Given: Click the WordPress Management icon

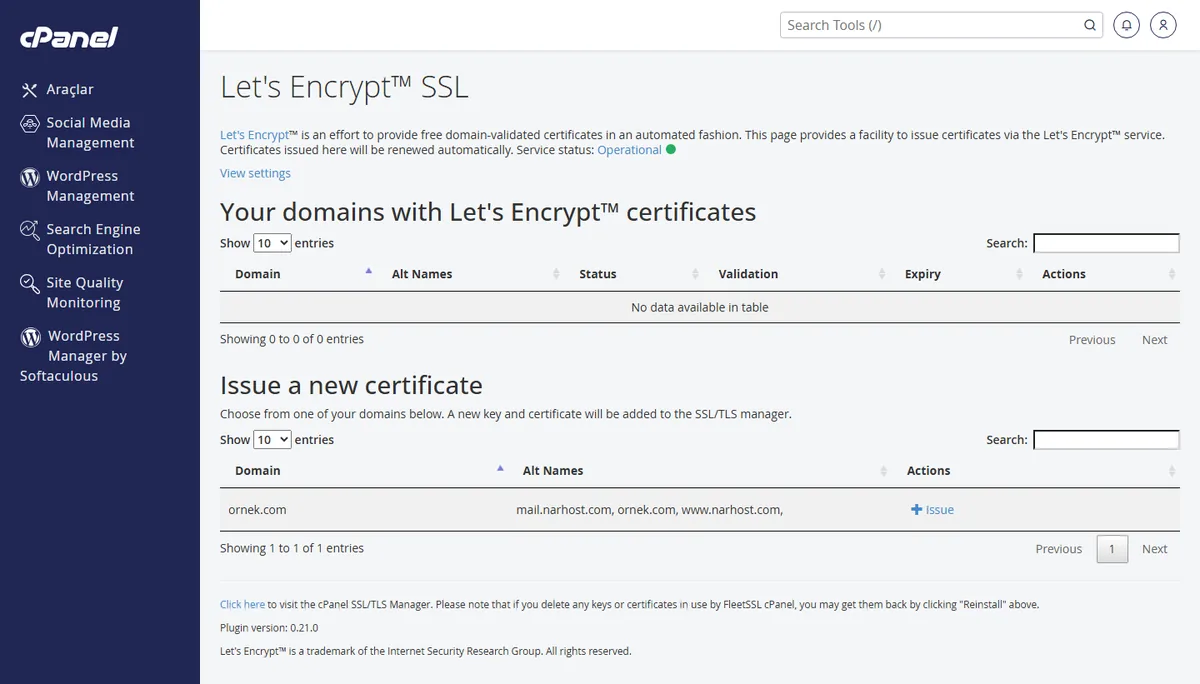Looking at the screenshot, I should point(30,177).
